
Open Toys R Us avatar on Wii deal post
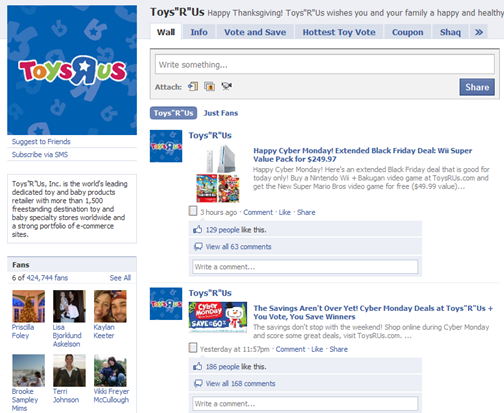click(x=166, y=146)
